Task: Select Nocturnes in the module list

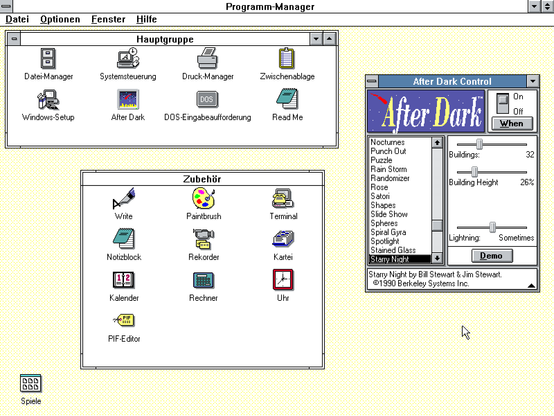Action: (x=400, y=142)
